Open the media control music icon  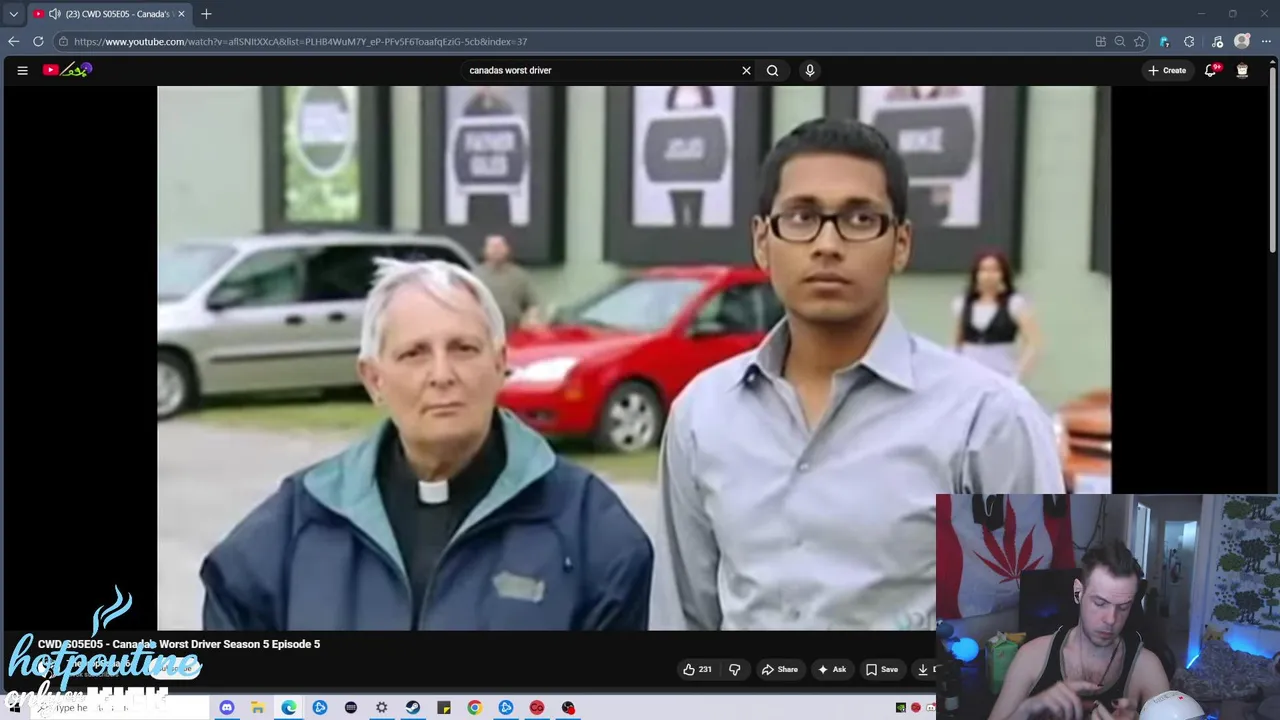coord(1217,41)
